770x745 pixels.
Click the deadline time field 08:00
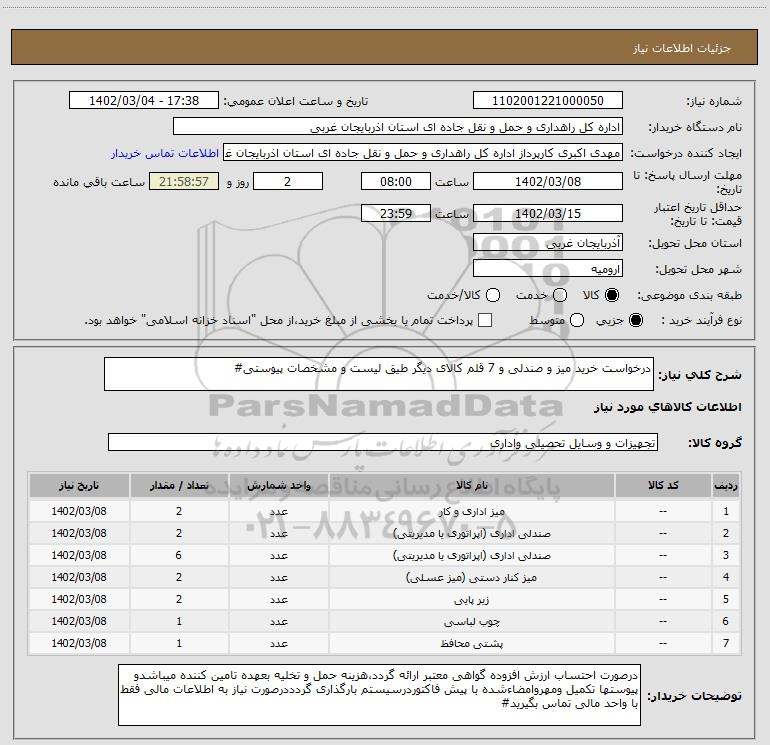click(396, 181)
